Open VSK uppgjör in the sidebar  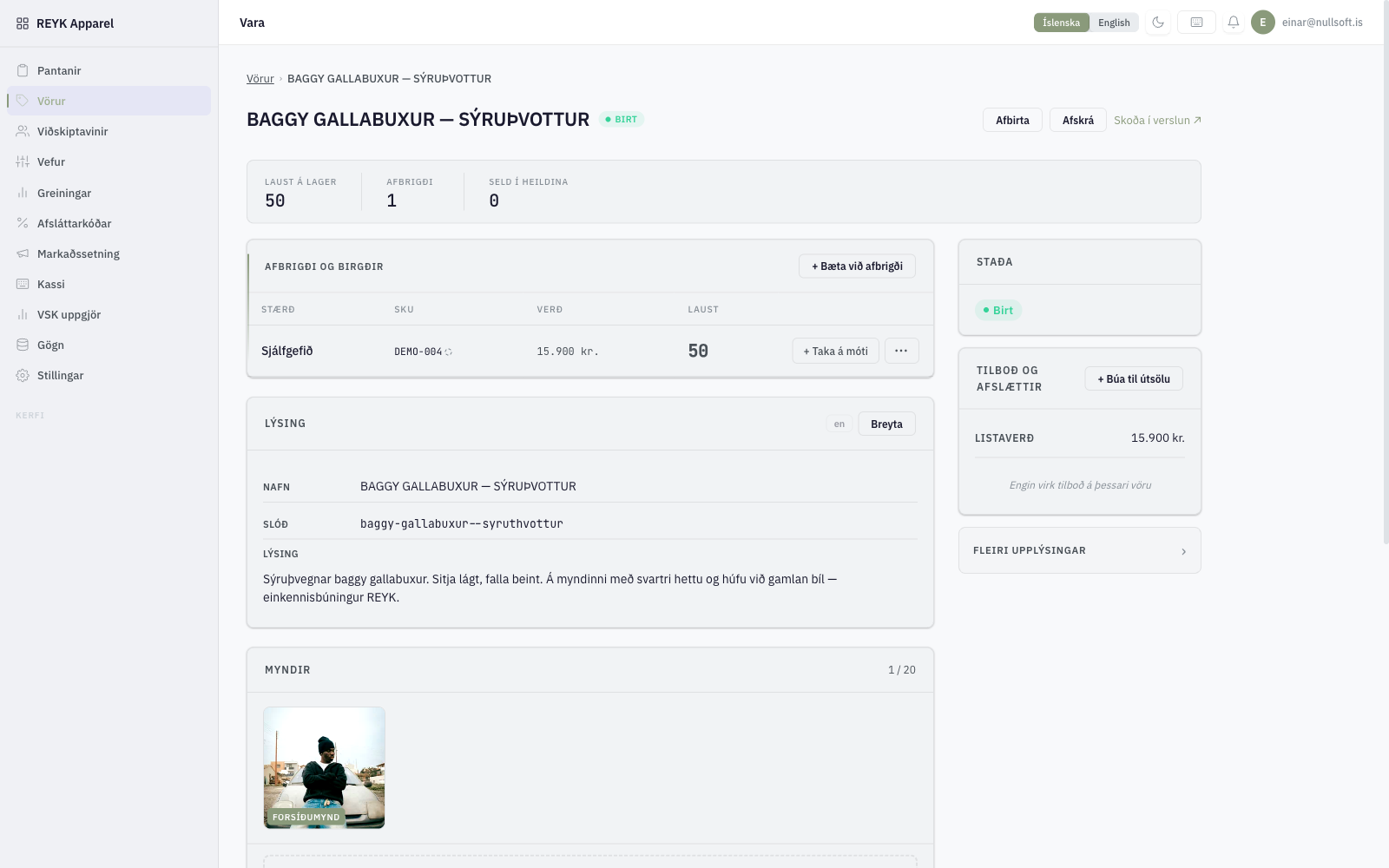click(x=109, y=314)
